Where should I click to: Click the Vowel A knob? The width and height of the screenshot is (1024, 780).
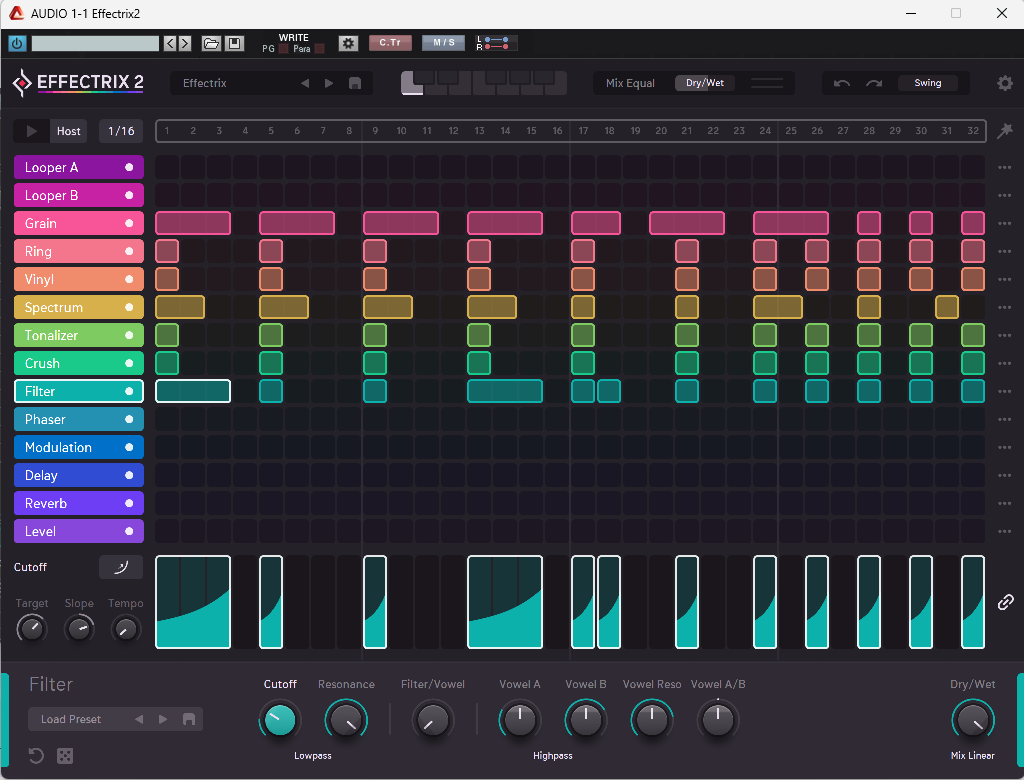pyautogui.click(x=520, y=721)
